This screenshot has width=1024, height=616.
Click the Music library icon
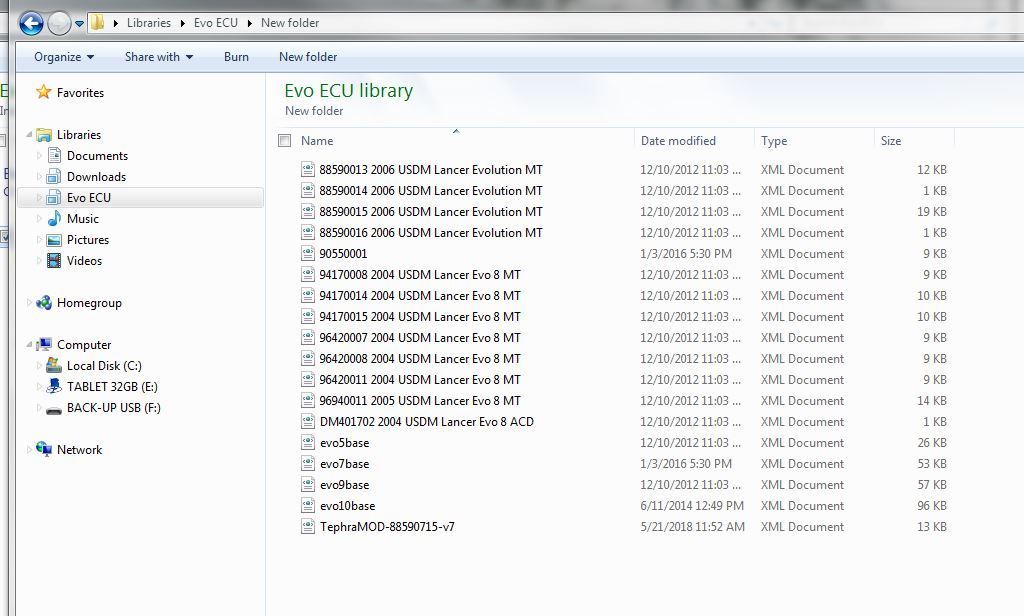(54, 219)
